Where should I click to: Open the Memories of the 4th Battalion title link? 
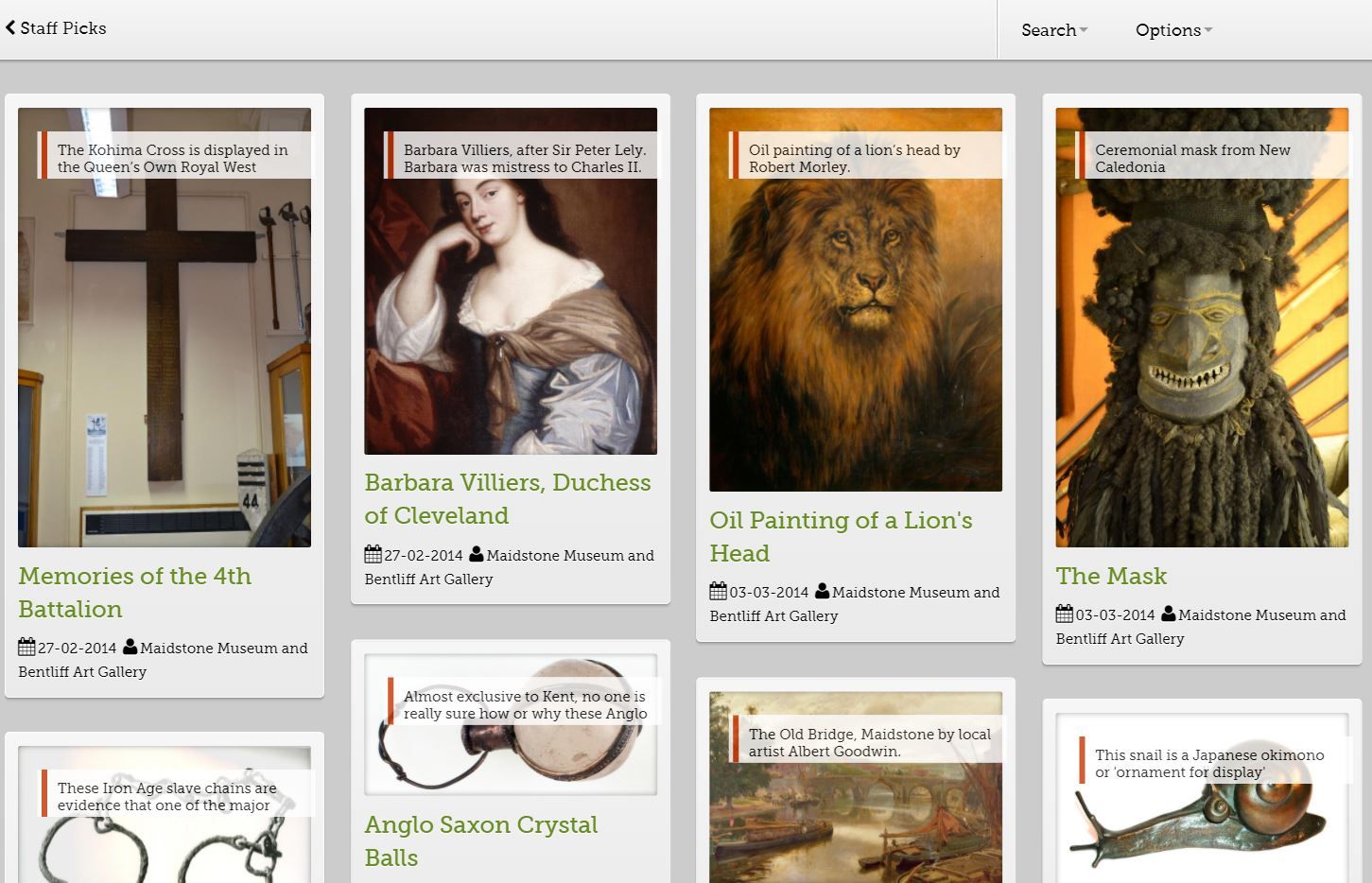(x=135, y=593)
